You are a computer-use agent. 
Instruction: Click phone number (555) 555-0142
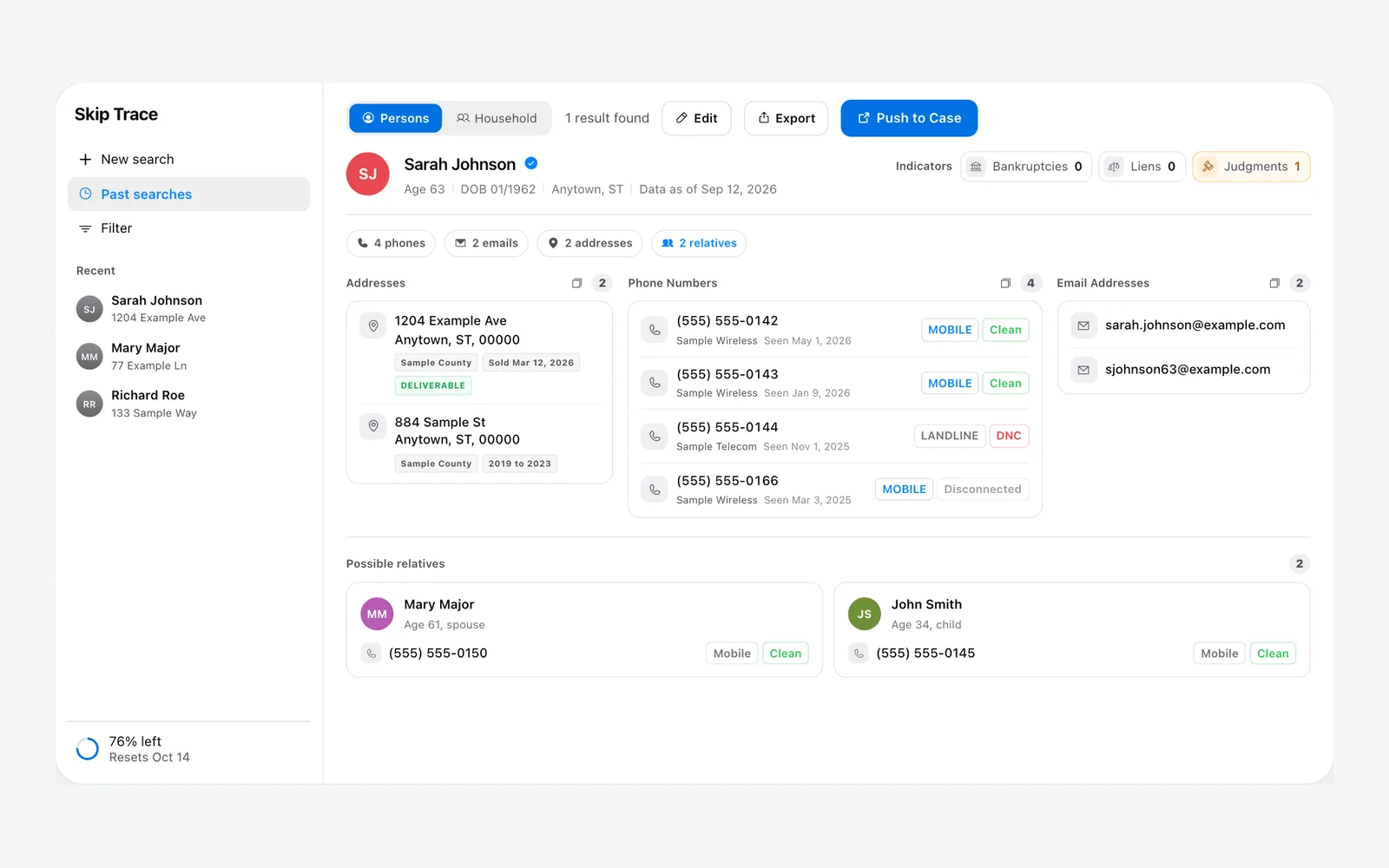[x=727, y=321]
